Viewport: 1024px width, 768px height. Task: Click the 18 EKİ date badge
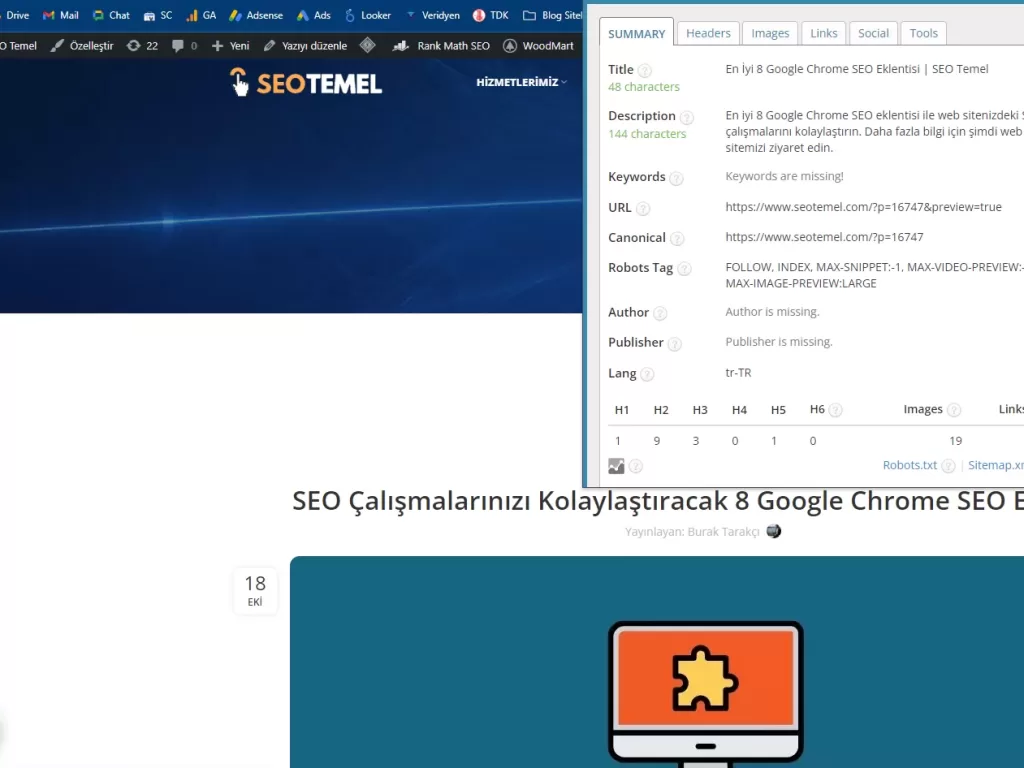click(255, 590)
